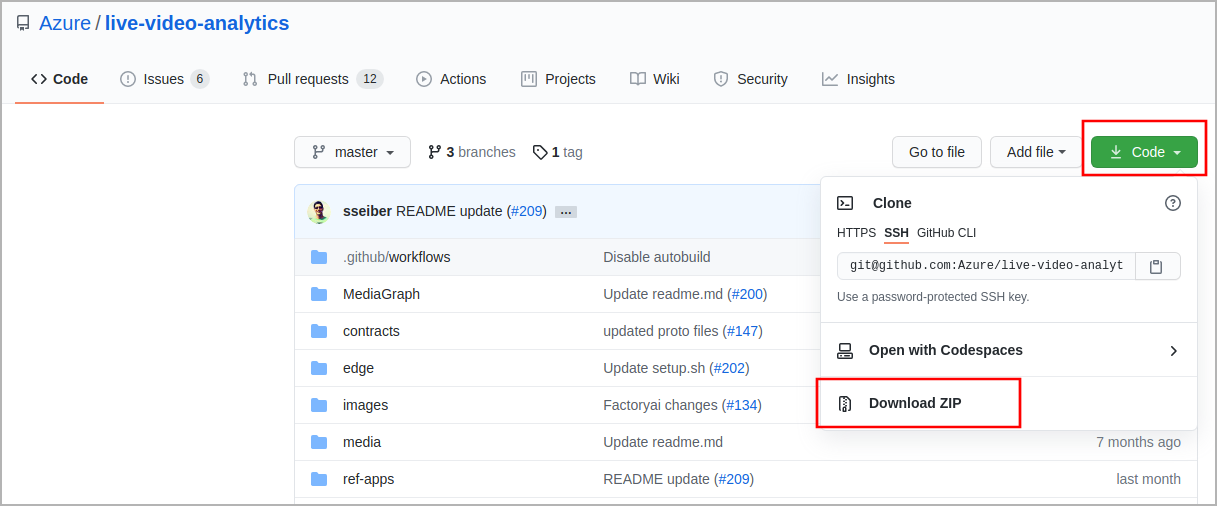Go to the Actions tab
This screenshot has width=1217, height=506.
[451, 79]
